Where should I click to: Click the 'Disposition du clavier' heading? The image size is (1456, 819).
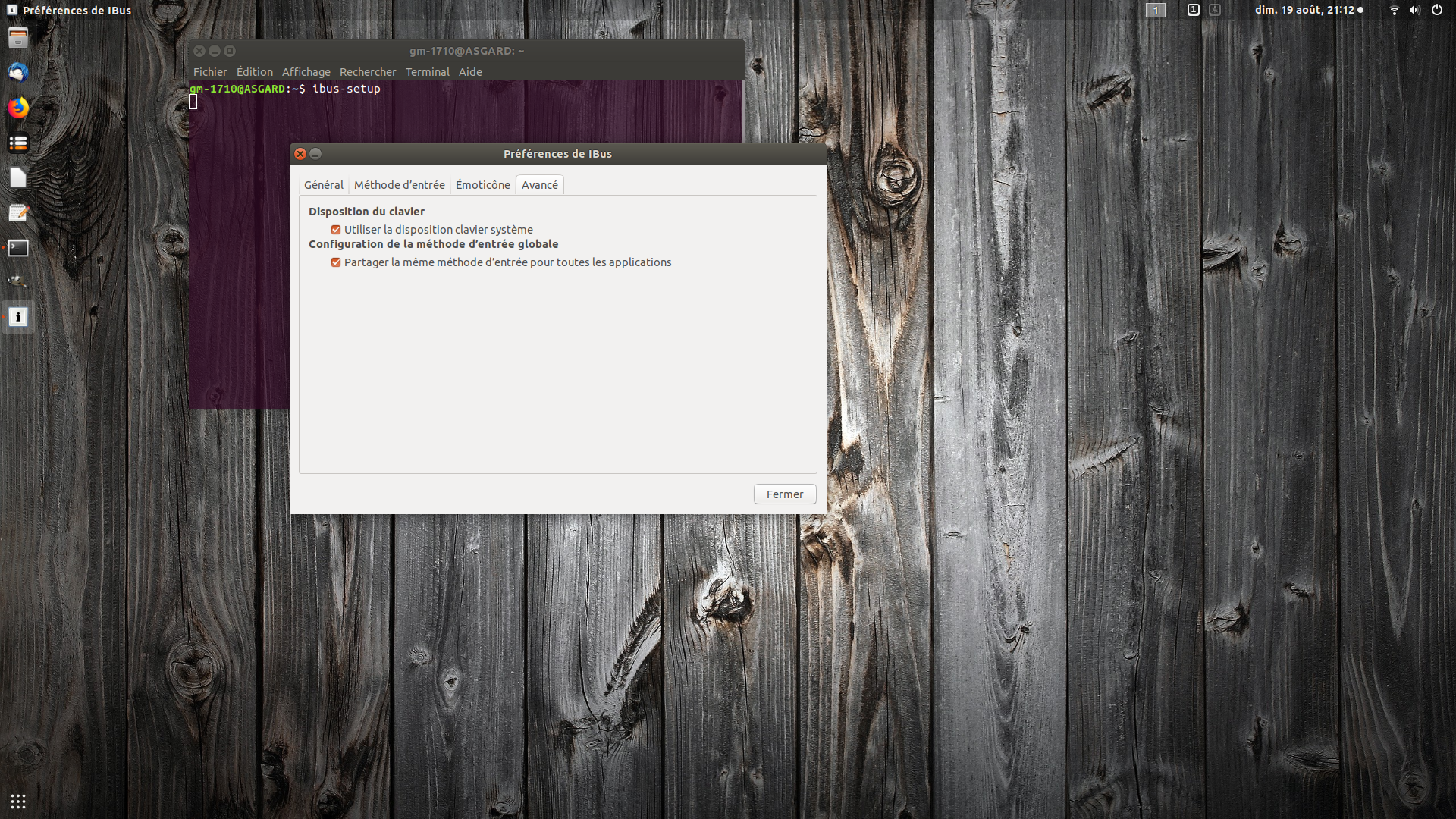(x=366, y=212)
